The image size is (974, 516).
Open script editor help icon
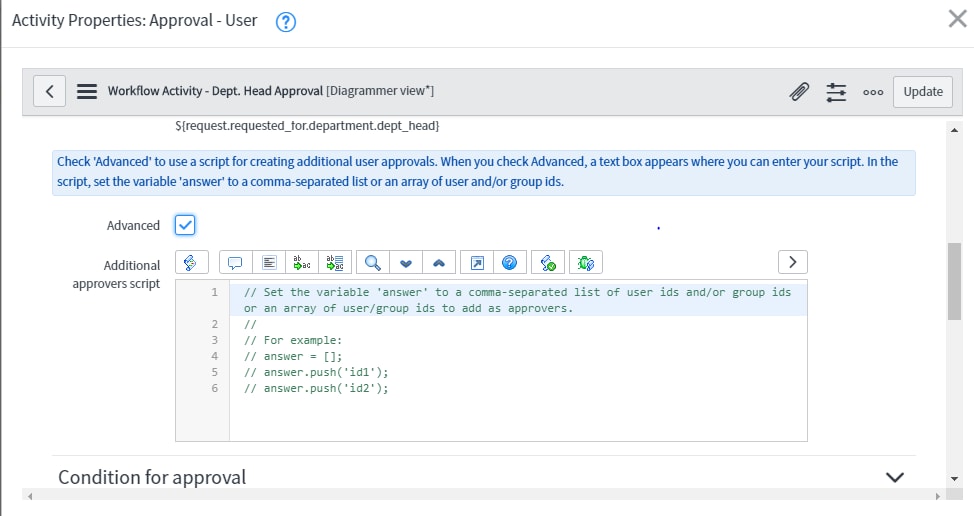tap(510, 263)
